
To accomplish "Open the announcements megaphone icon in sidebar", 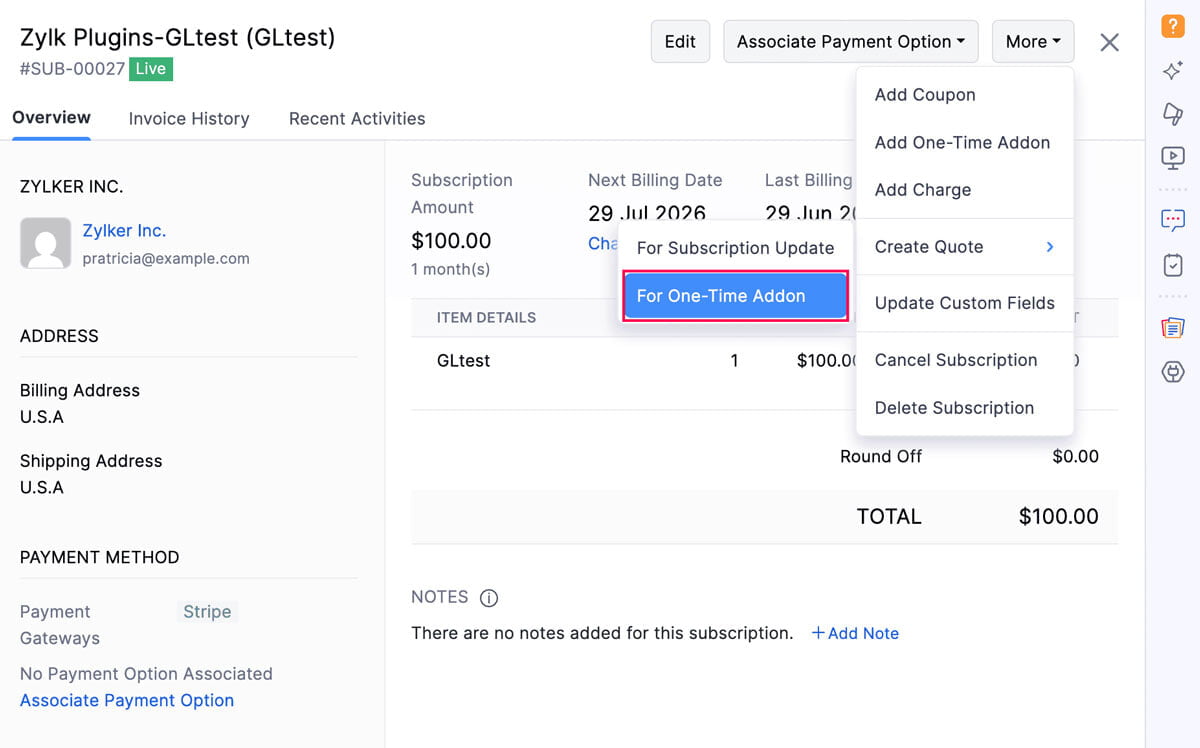I will pyautogui.click(x=1173, y=113).
